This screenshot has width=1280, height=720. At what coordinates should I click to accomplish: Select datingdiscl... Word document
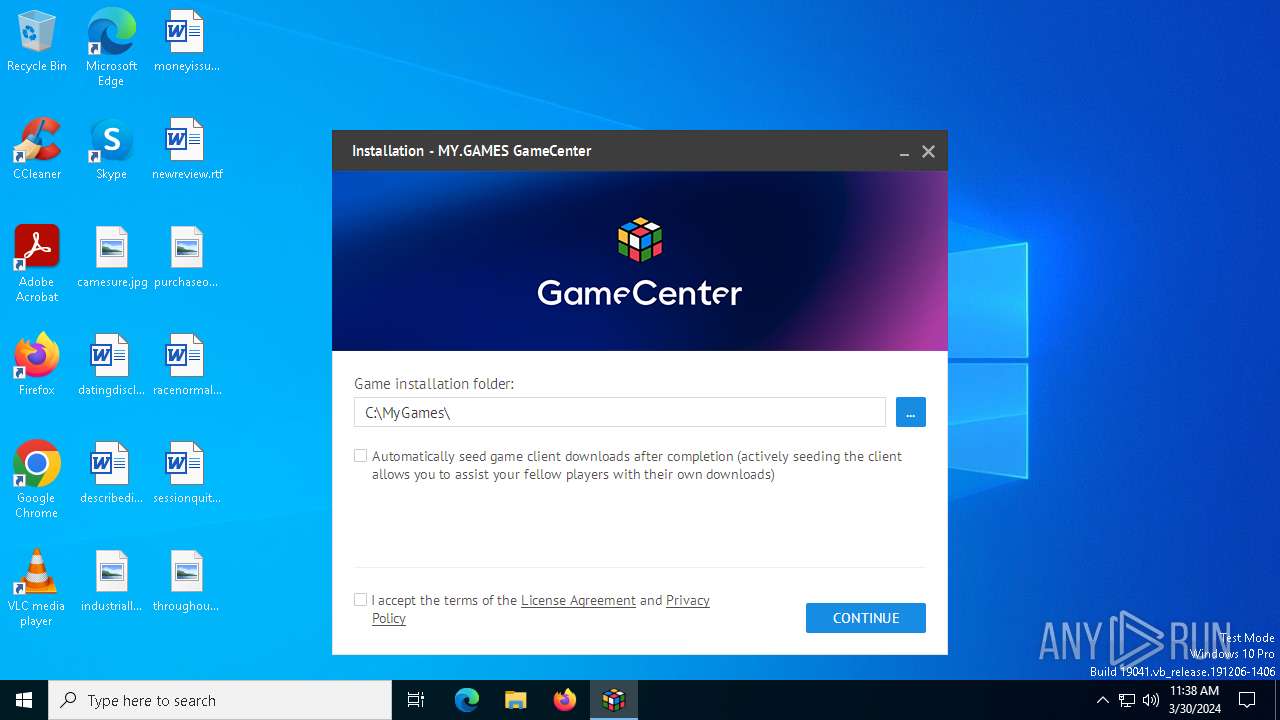(x=111, y=366)
